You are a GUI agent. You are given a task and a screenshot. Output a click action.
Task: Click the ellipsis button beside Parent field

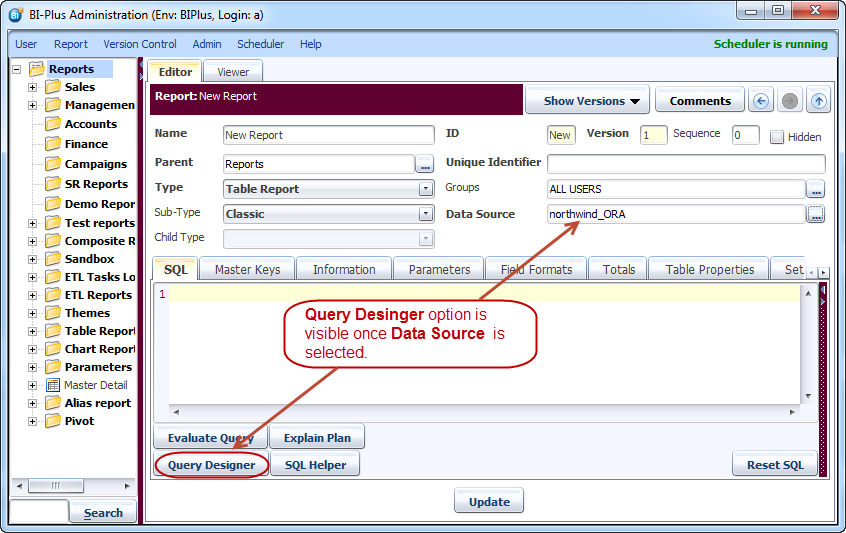point(425,164)
